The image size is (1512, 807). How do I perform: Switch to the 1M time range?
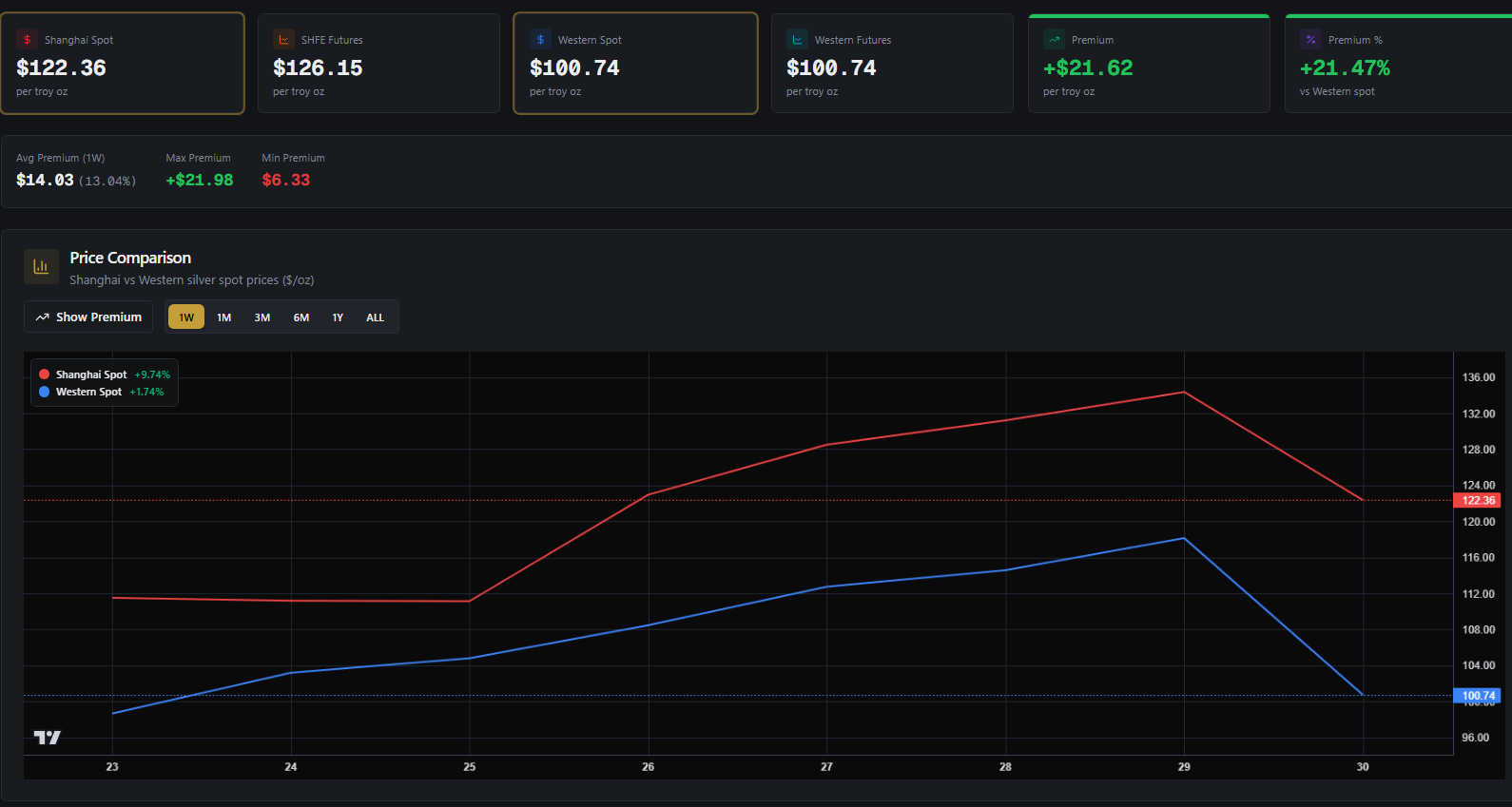(224, 317)
